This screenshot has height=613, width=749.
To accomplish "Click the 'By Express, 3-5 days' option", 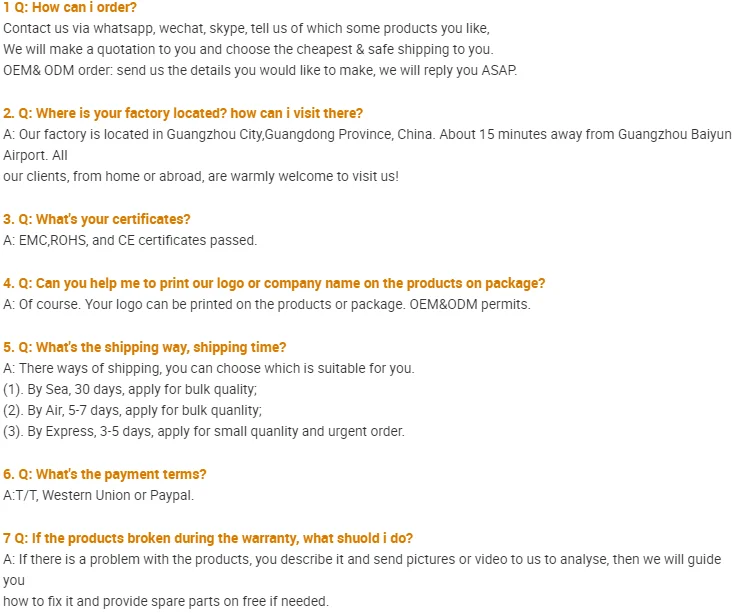I will click(203, 431).
